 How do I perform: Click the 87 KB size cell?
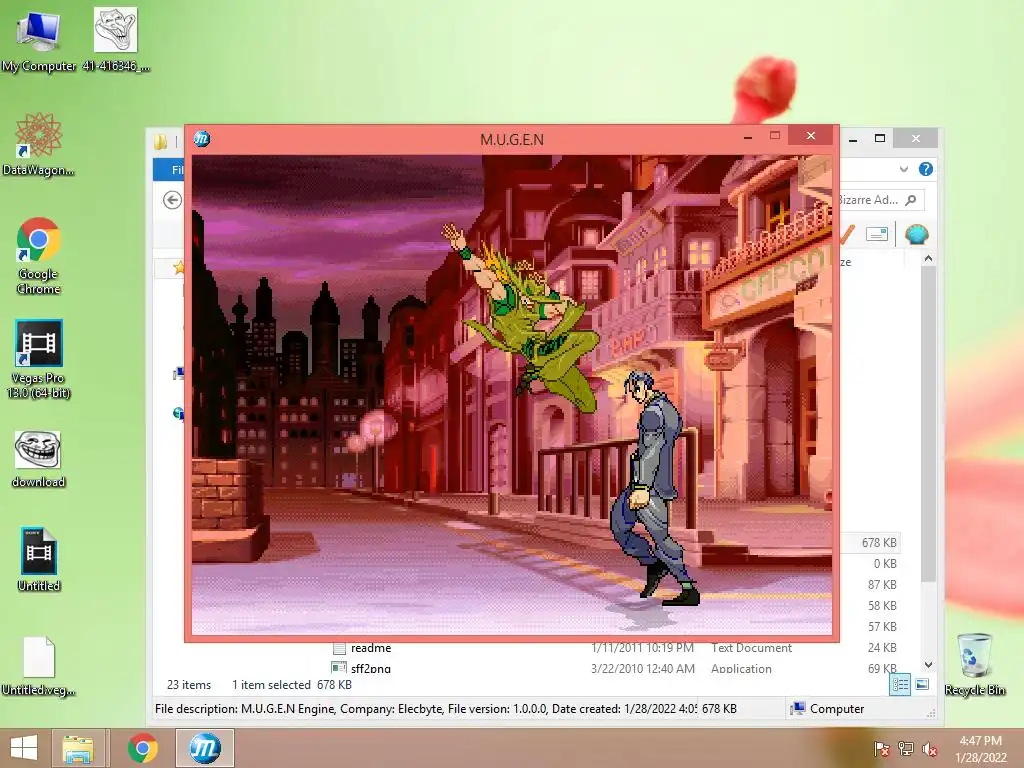pos(882,584)
